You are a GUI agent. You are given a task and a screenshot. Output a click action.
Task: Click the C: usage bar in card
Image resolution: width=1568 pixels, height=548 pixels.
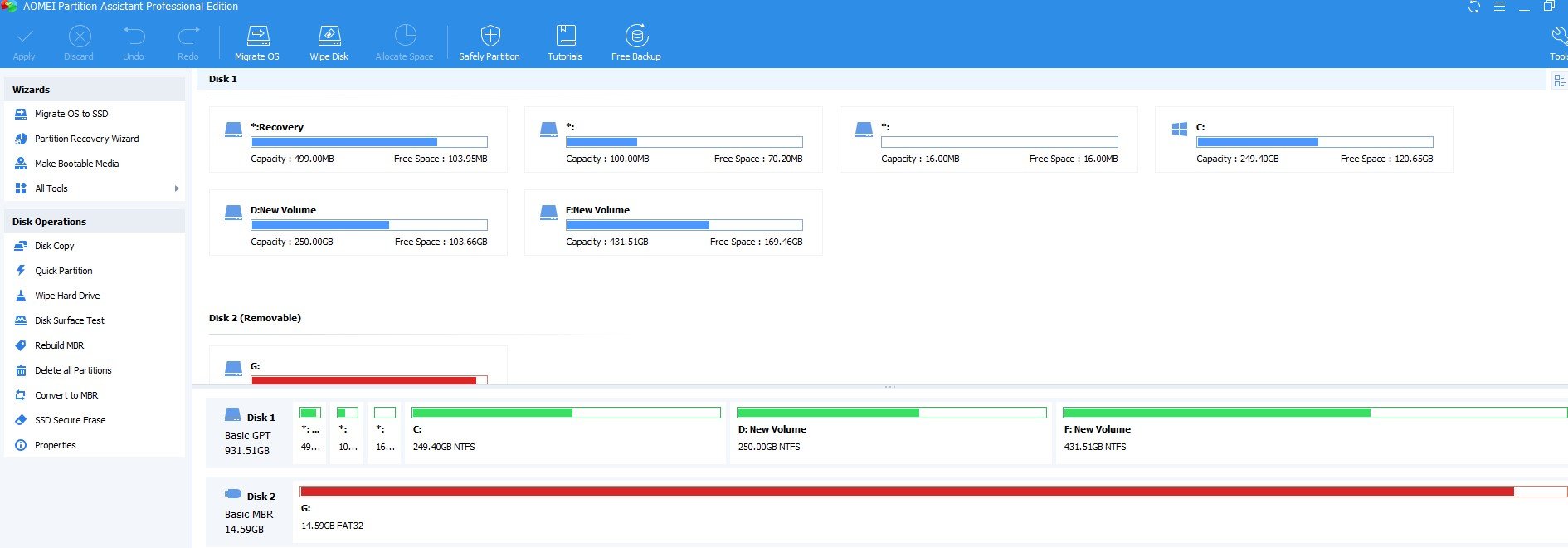(1315, 142)
